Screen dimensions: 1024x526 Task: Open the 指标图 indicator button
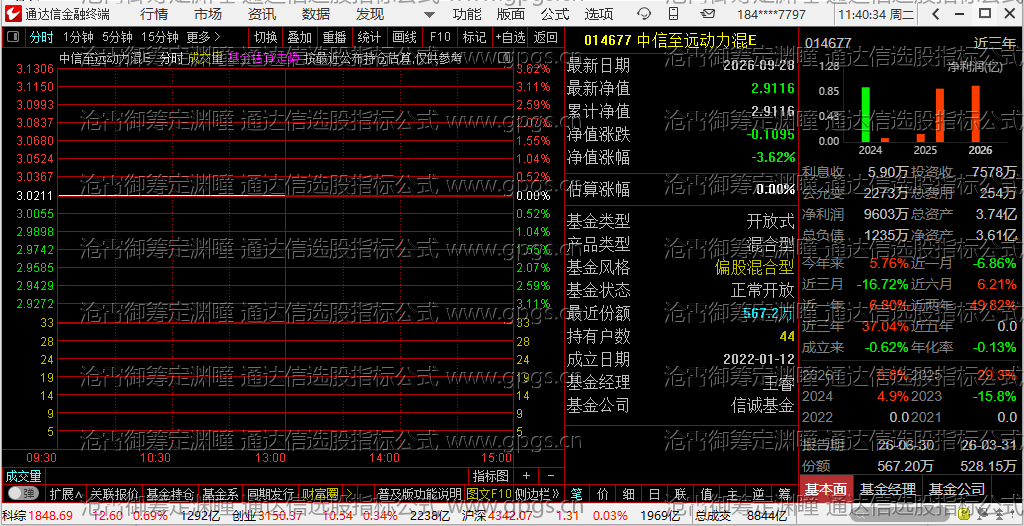coord(490,475)
